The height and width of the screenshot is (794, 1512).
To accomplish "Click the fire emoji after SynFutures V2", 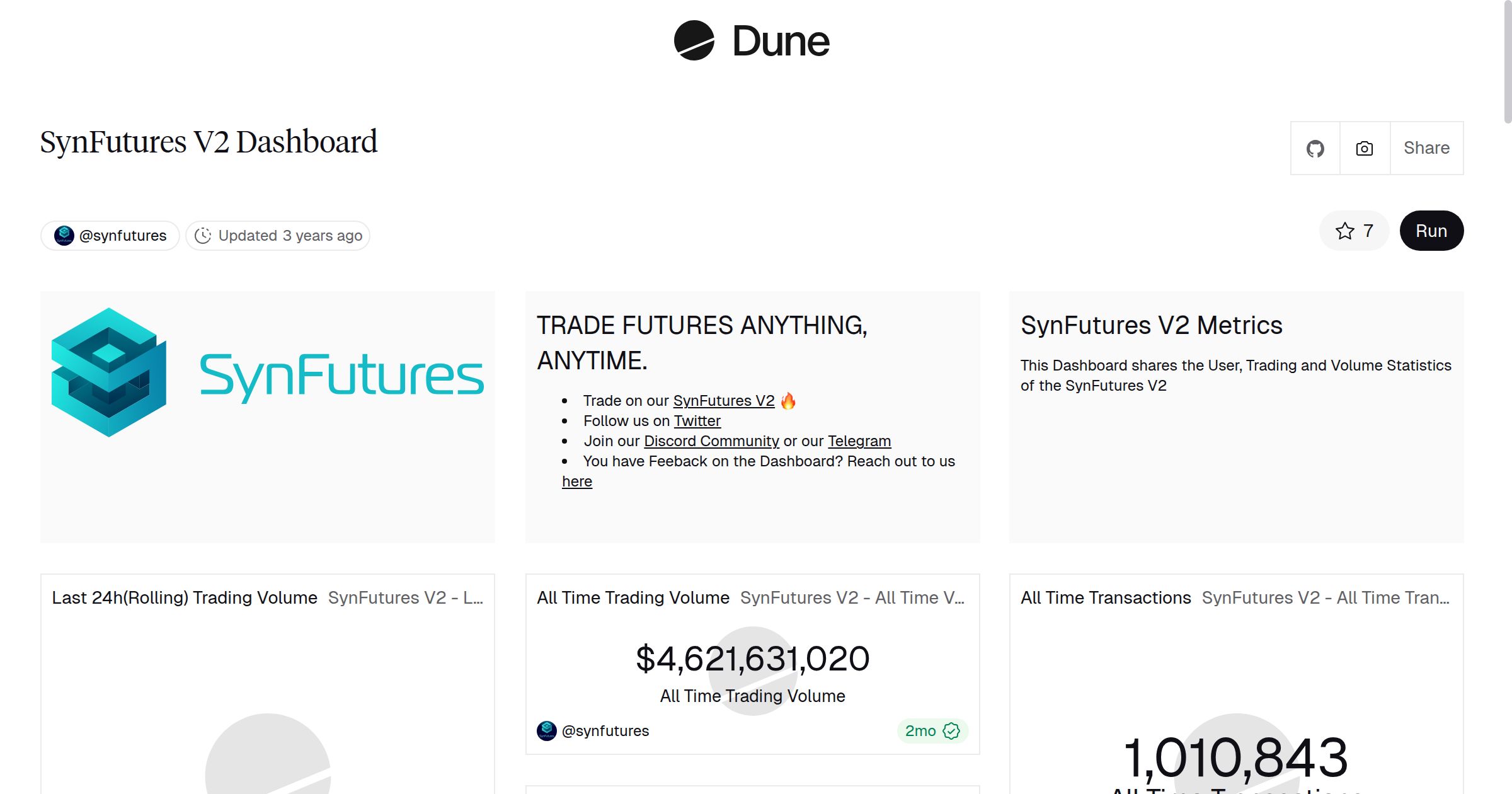I will coord(789,400).
